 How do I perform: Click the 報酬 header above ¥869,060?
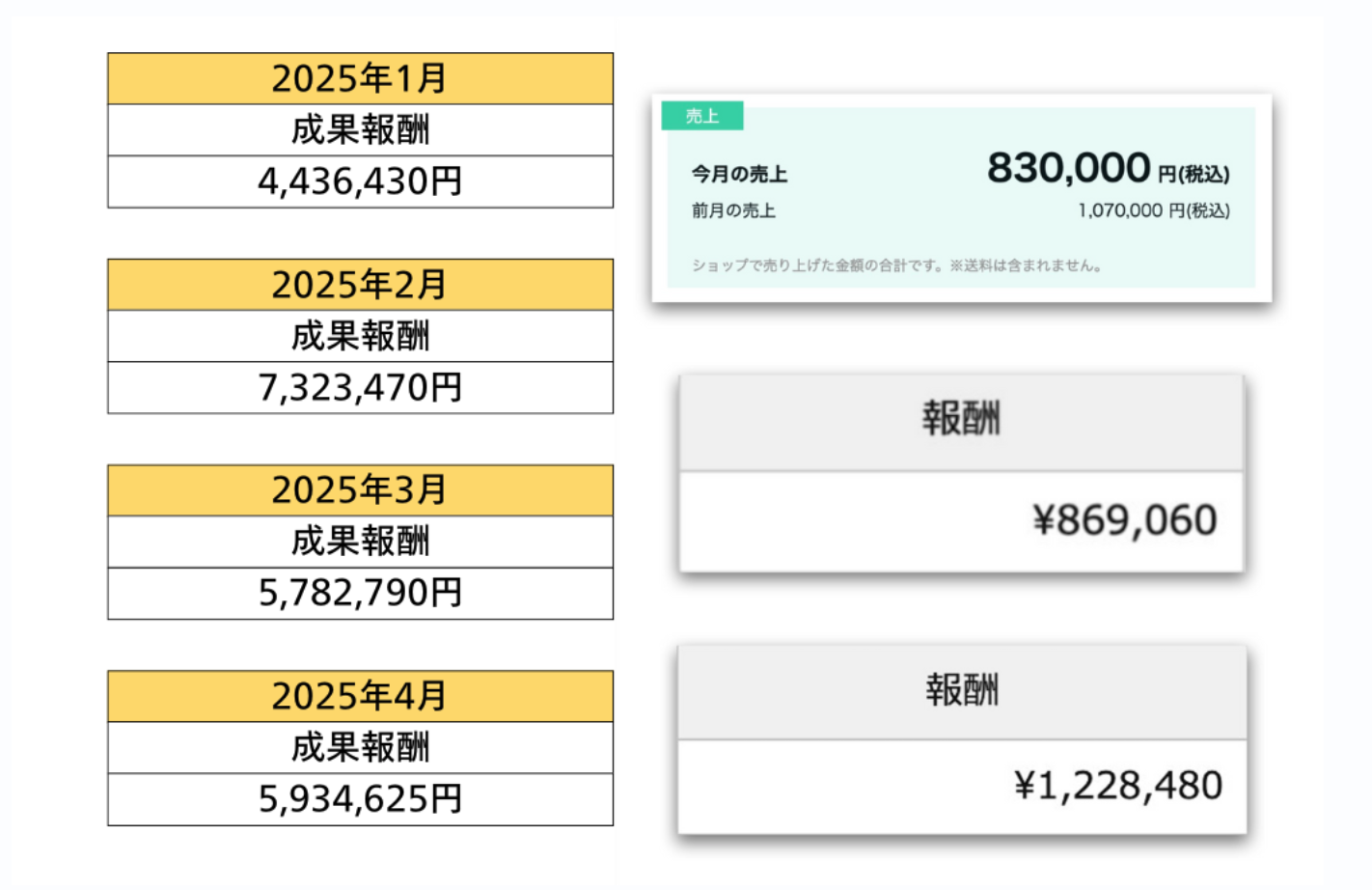click(961, 419)
